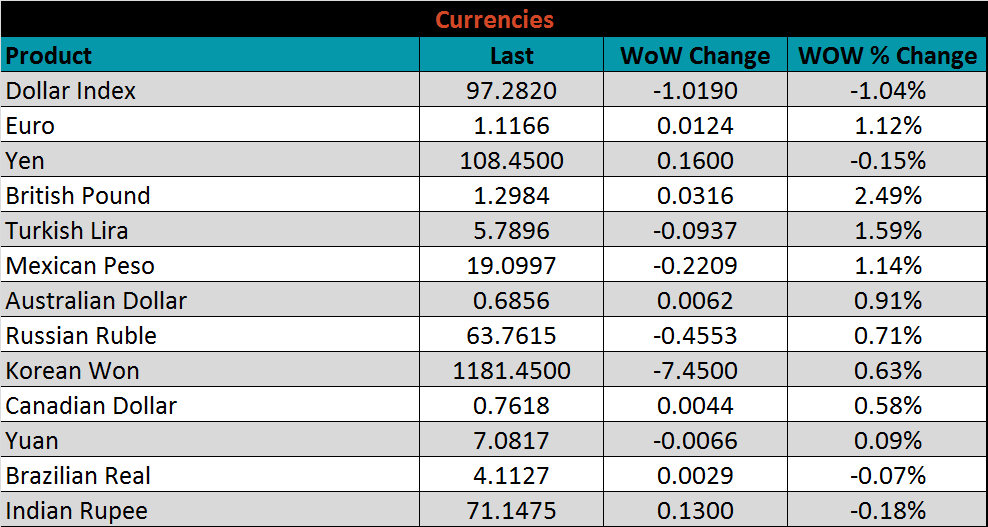Click the Canadian Dollar row label

pos(91,406)
